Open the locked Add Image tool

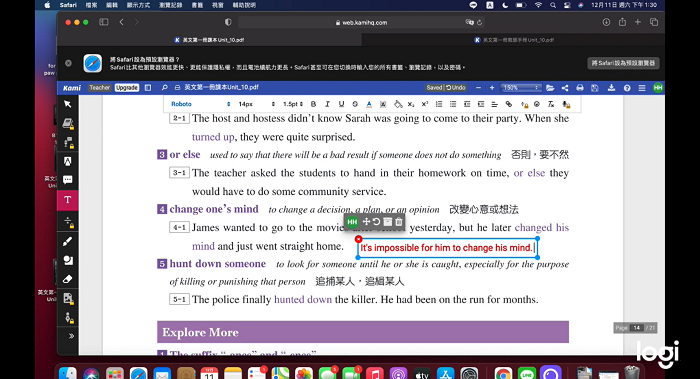tap(68, 298)
